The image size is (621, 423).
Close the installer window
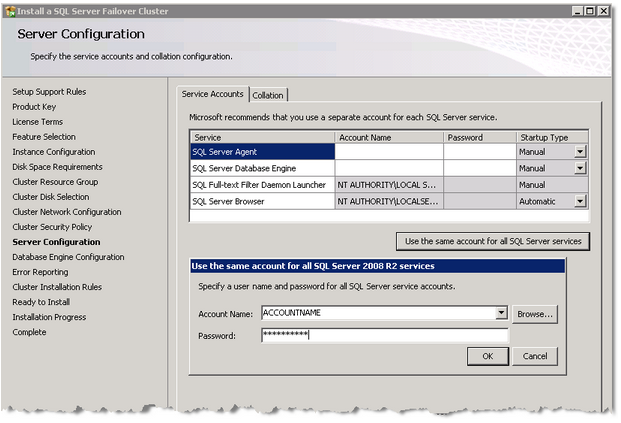coord(603,11)
